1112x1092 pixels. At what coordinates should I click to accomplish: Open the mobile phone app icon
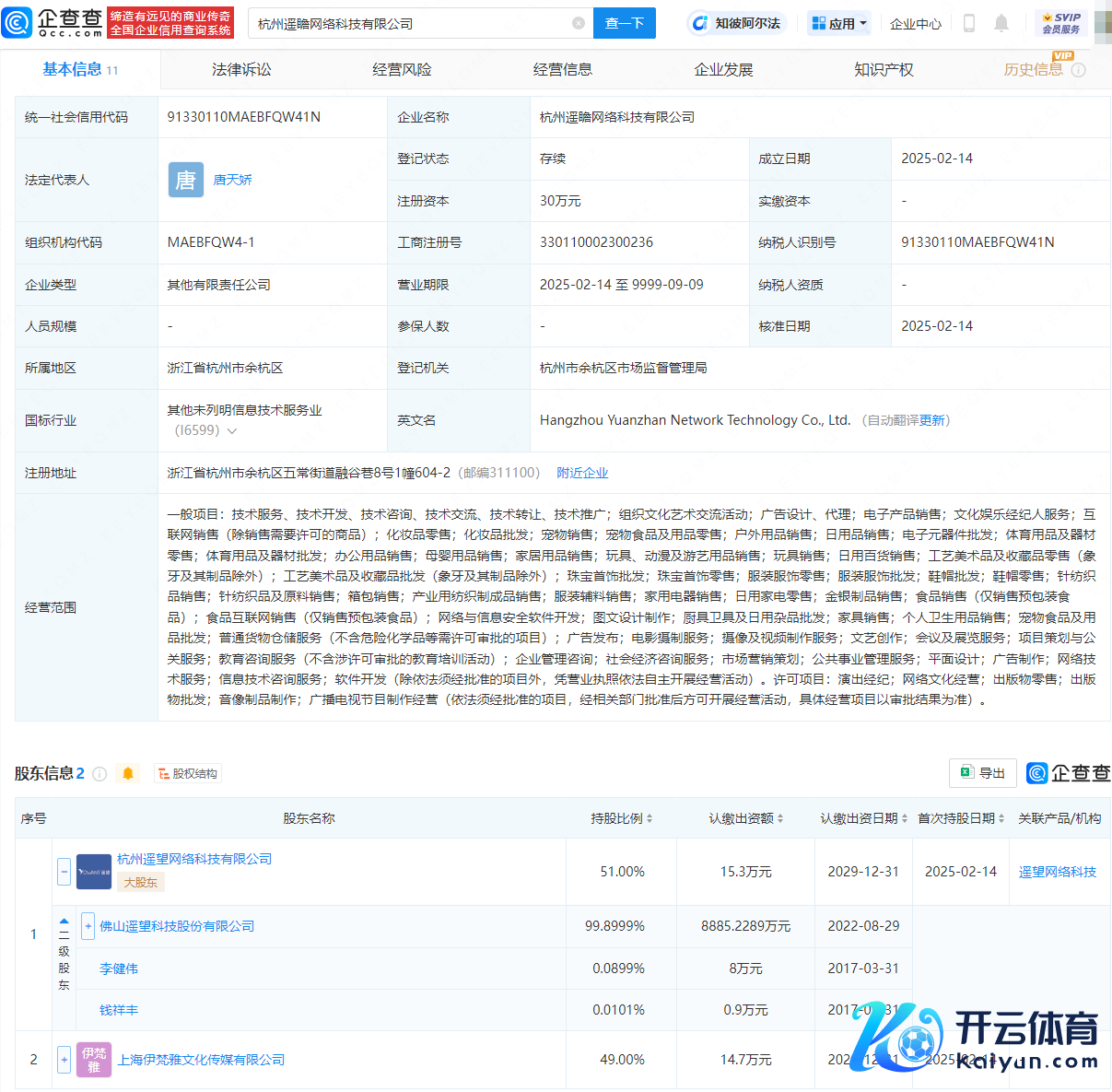(968, 24)
